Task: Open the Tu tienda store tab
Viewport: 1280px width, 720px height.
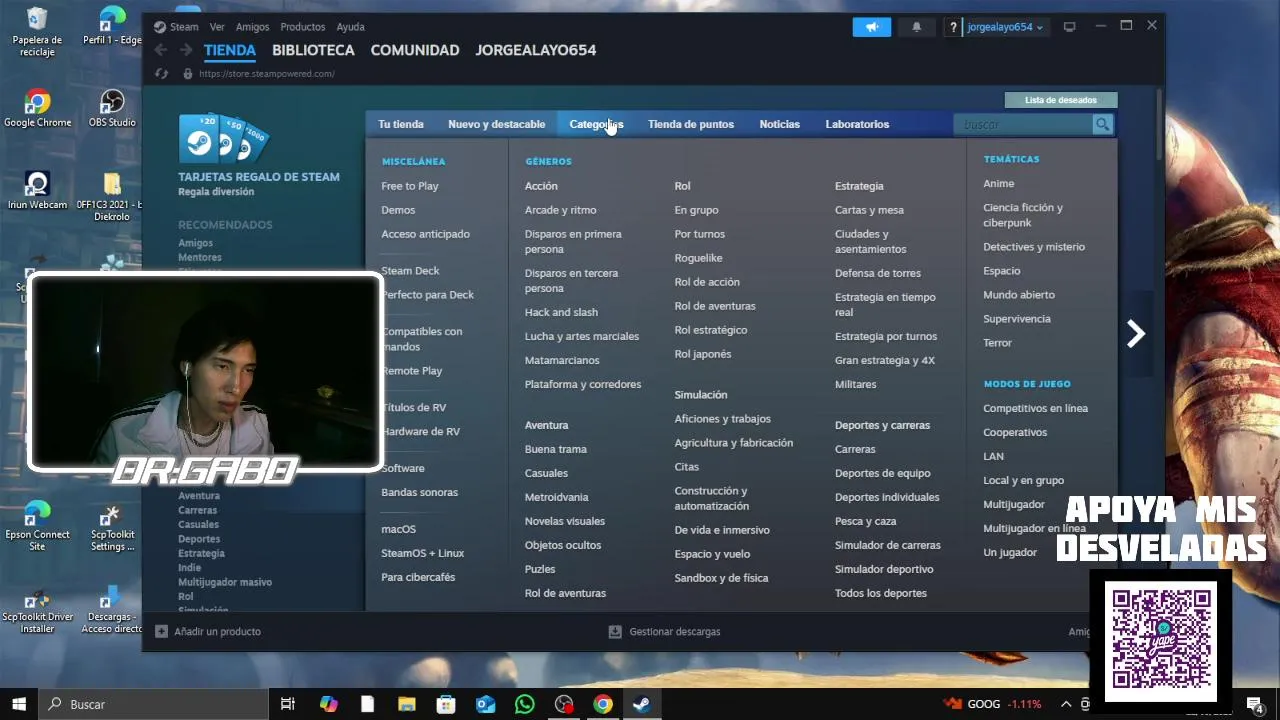Action: coord(401,124)
